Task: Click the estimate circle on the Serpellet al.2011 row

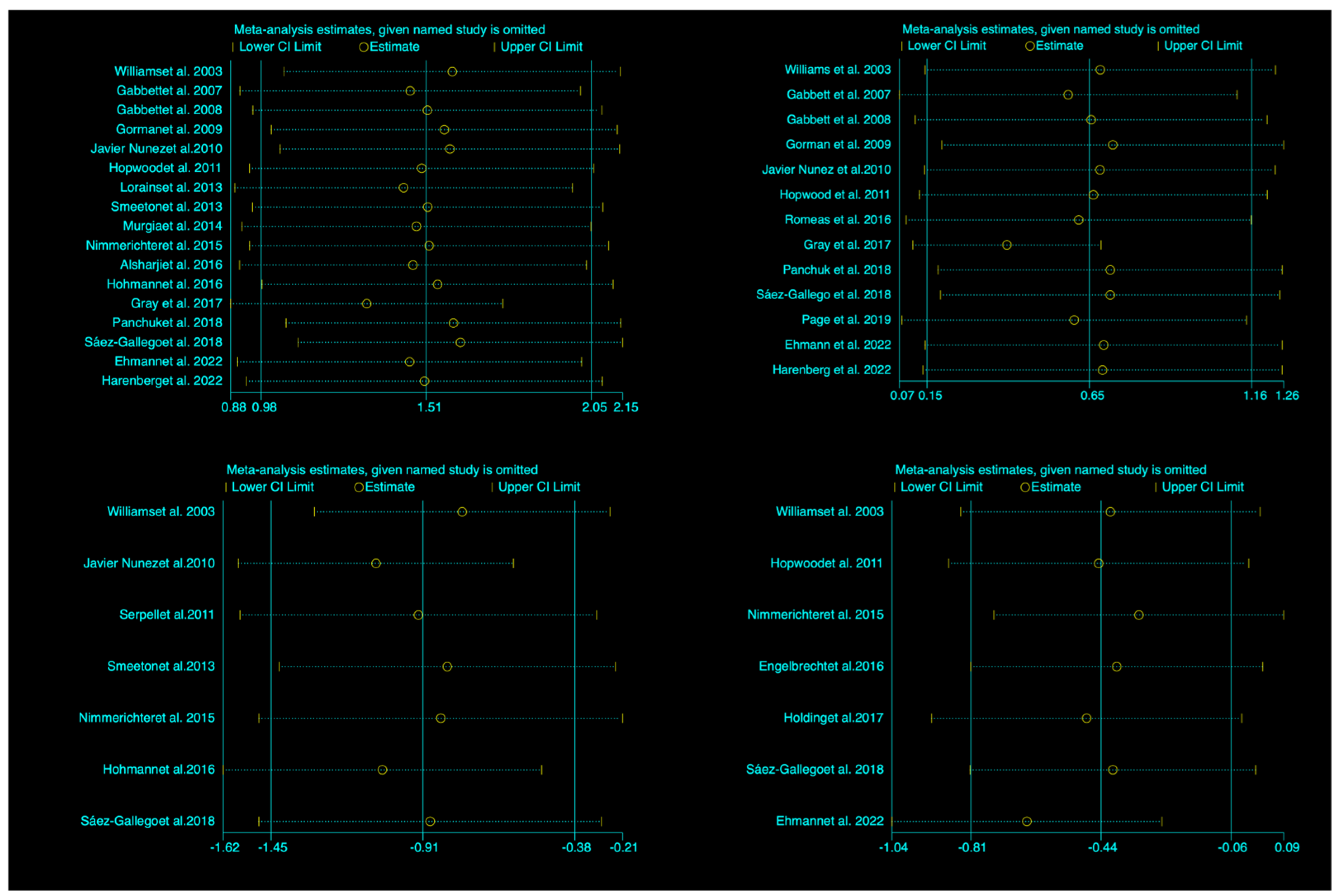Action: pos(418,615)
